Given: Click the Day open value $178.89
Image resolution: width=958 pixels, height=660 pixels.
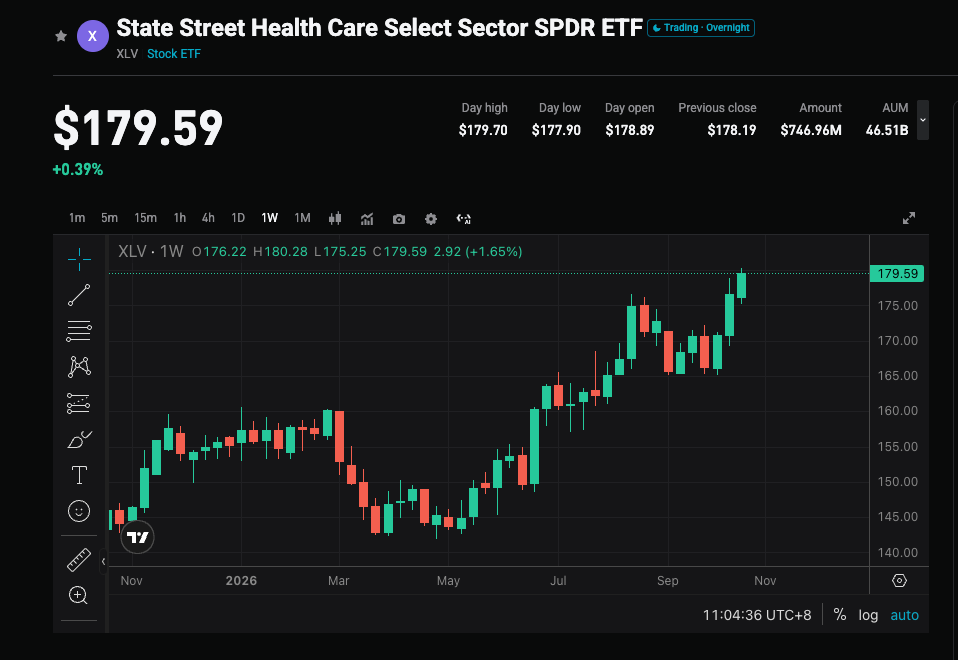Looking at the screenshot, I should coord(629,130).
